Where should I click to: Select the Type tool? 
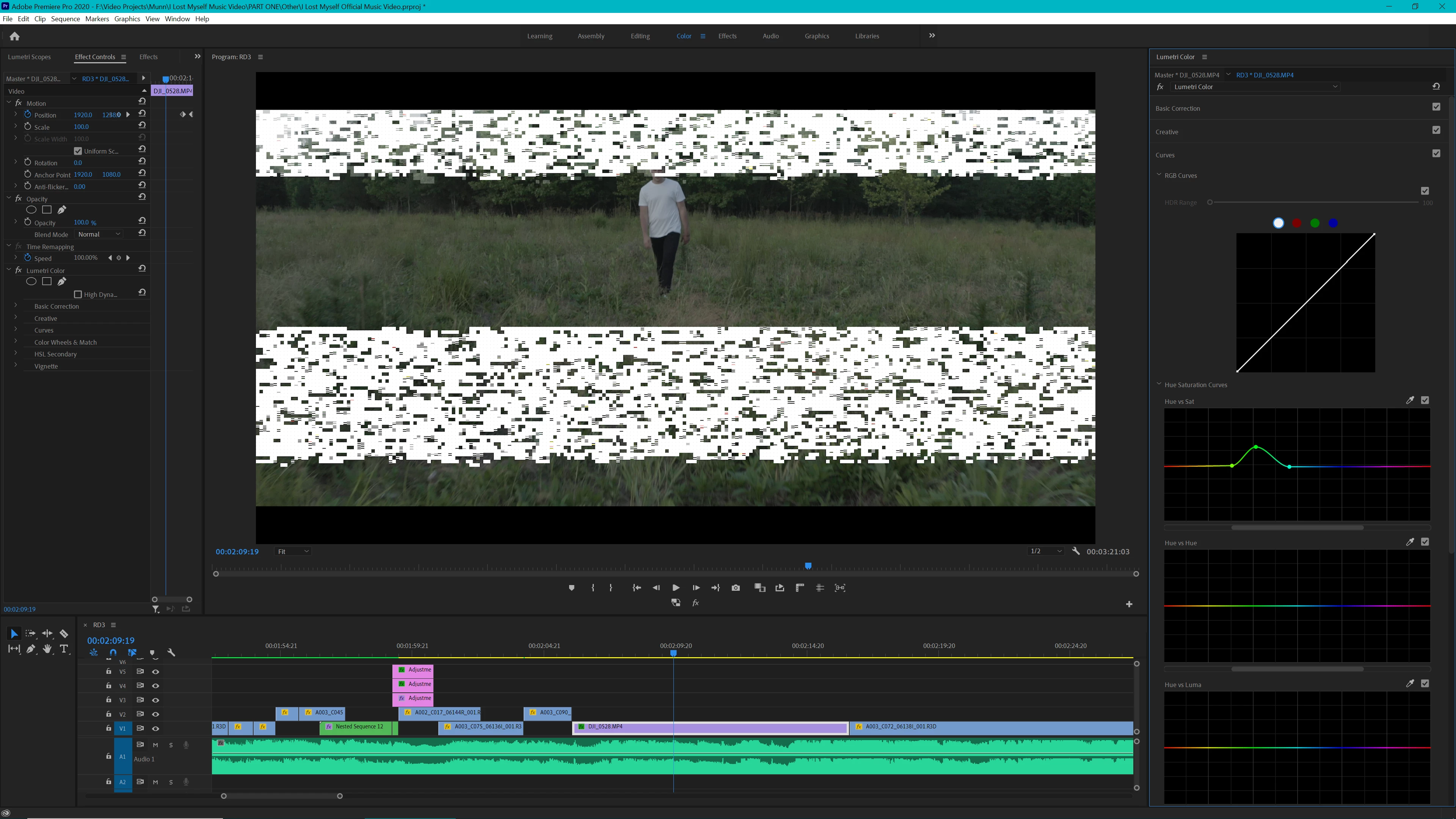(x=64, y=649)
